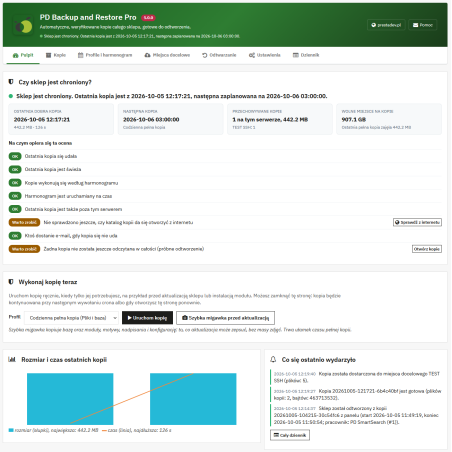Expand the Profil backup profile dropdown
This screenshot has height=452, width=452.
[71, 318]
